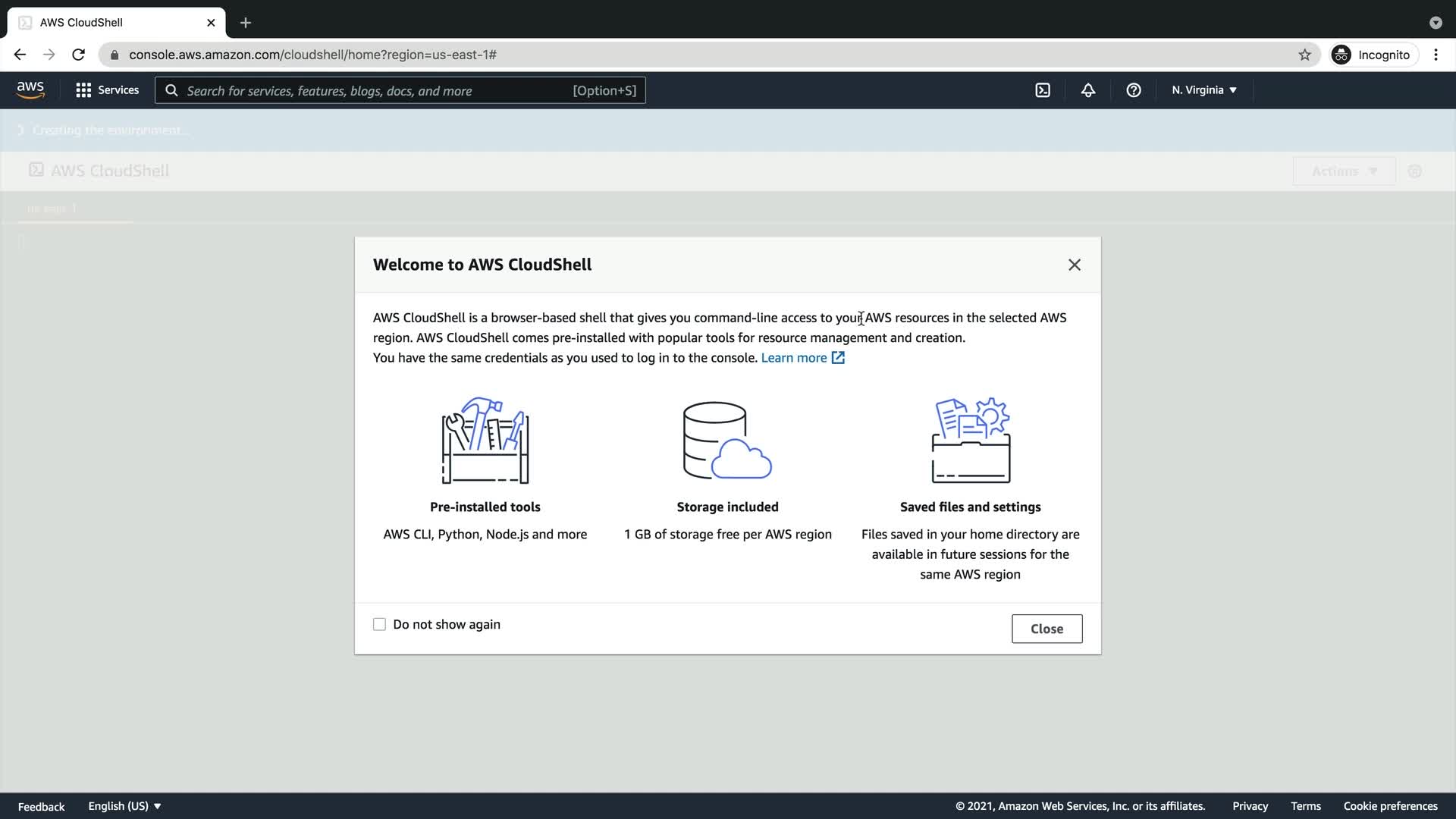Image resolution: width=1456 pixels, height=819 pixels.
Task: Open Chrome three-dot menu
Action: coord(1436,55)
